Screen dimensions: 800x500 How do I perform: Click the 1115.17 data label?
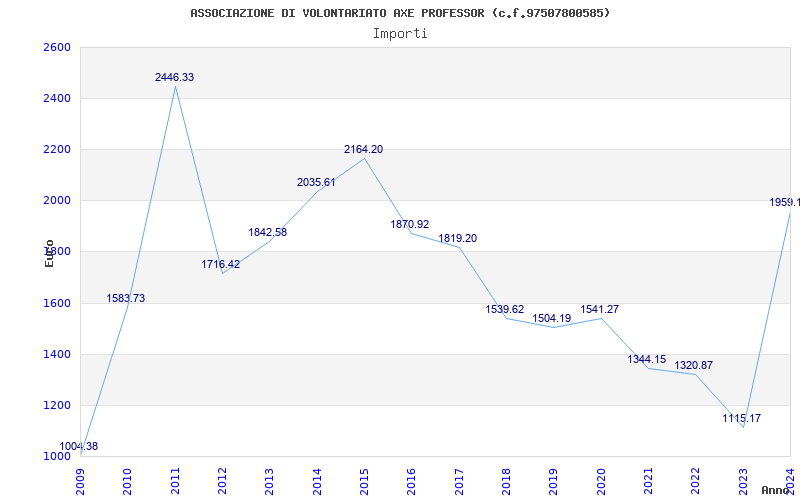tap(742, 418)
